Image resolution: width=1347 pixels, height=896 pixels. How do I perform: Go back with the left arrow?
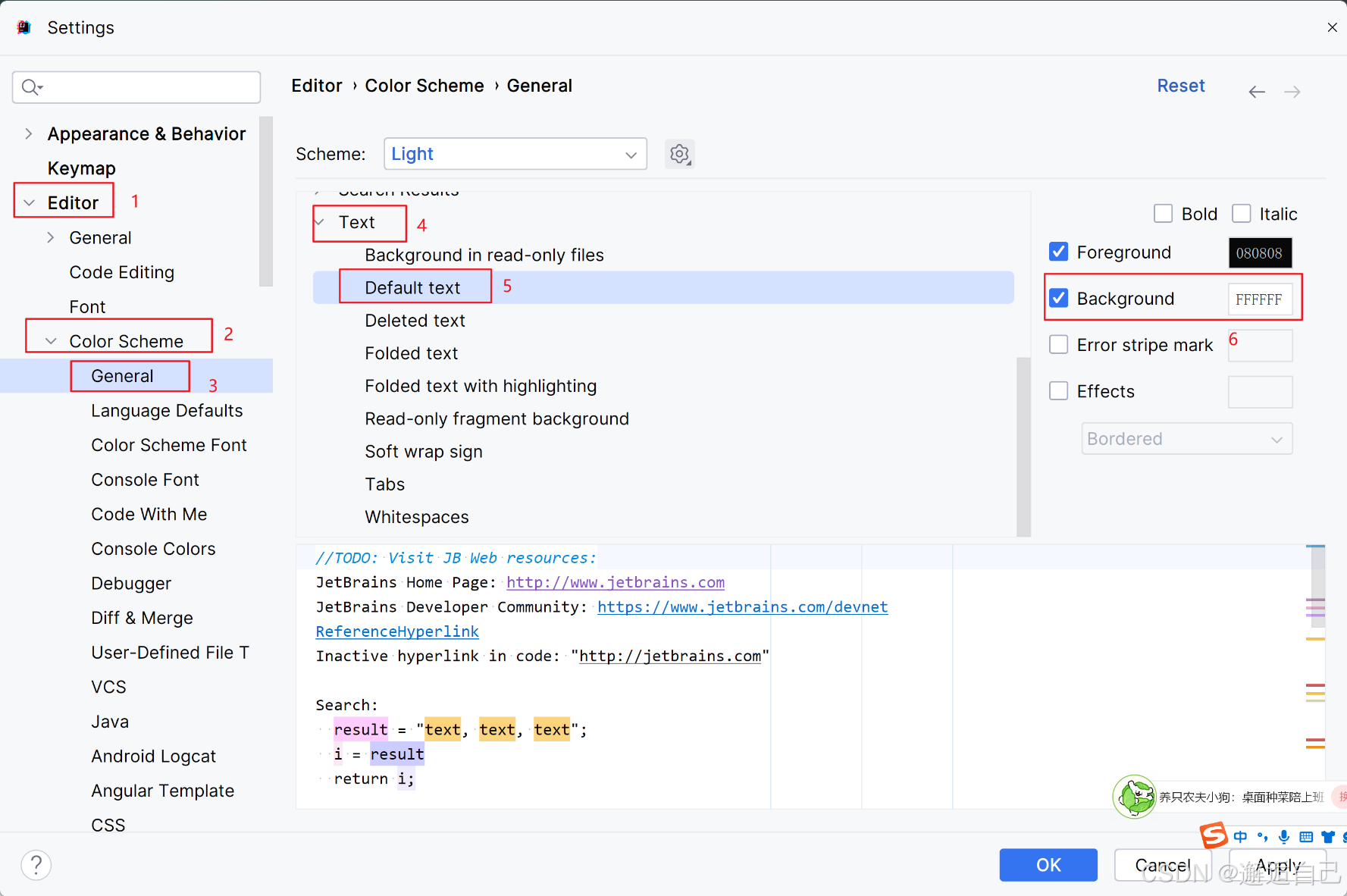point(1257,92)
